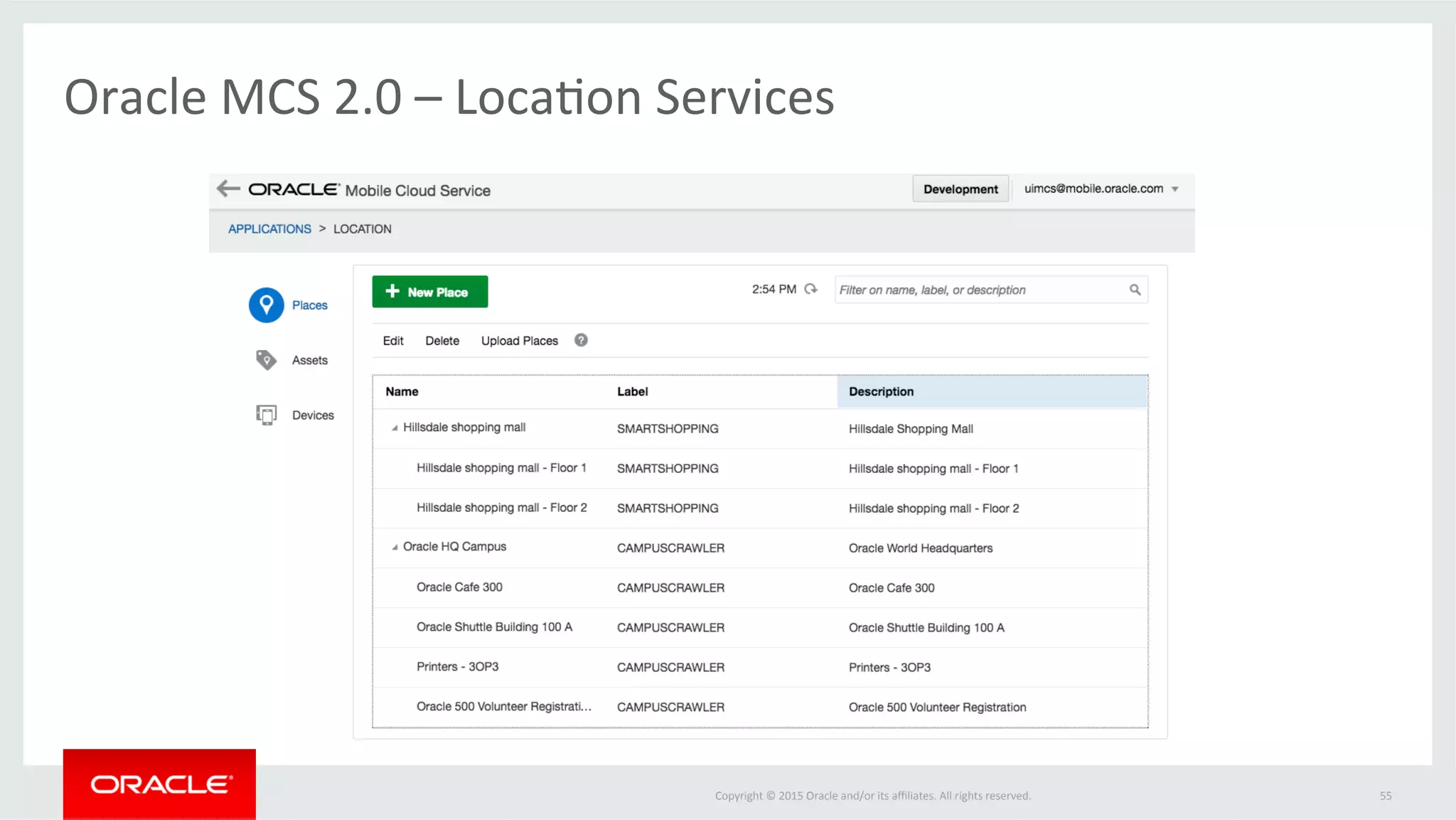The height and width of the screenshot is (820, 1456).
Task: Click SMARTSHOPPING label in Floor 2 row
Action: (668, 508)
